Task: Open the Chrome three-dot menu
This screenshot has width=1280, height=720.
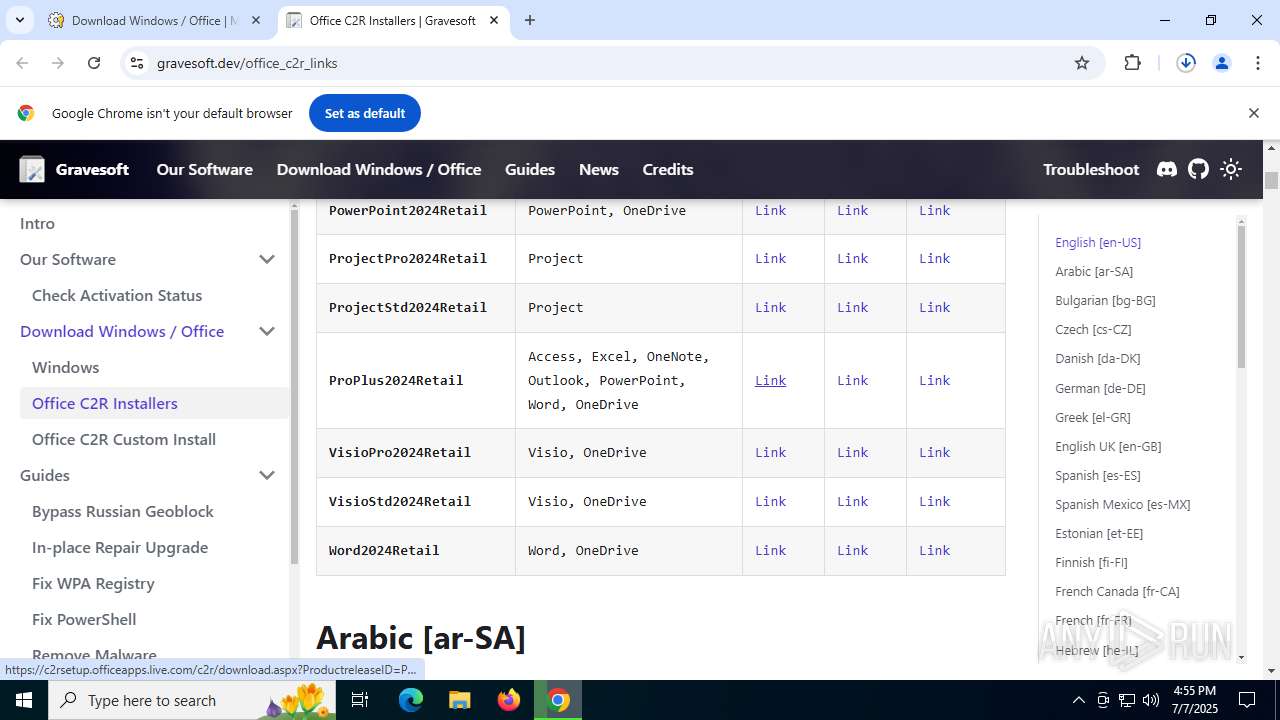Action: (1258, 63)
